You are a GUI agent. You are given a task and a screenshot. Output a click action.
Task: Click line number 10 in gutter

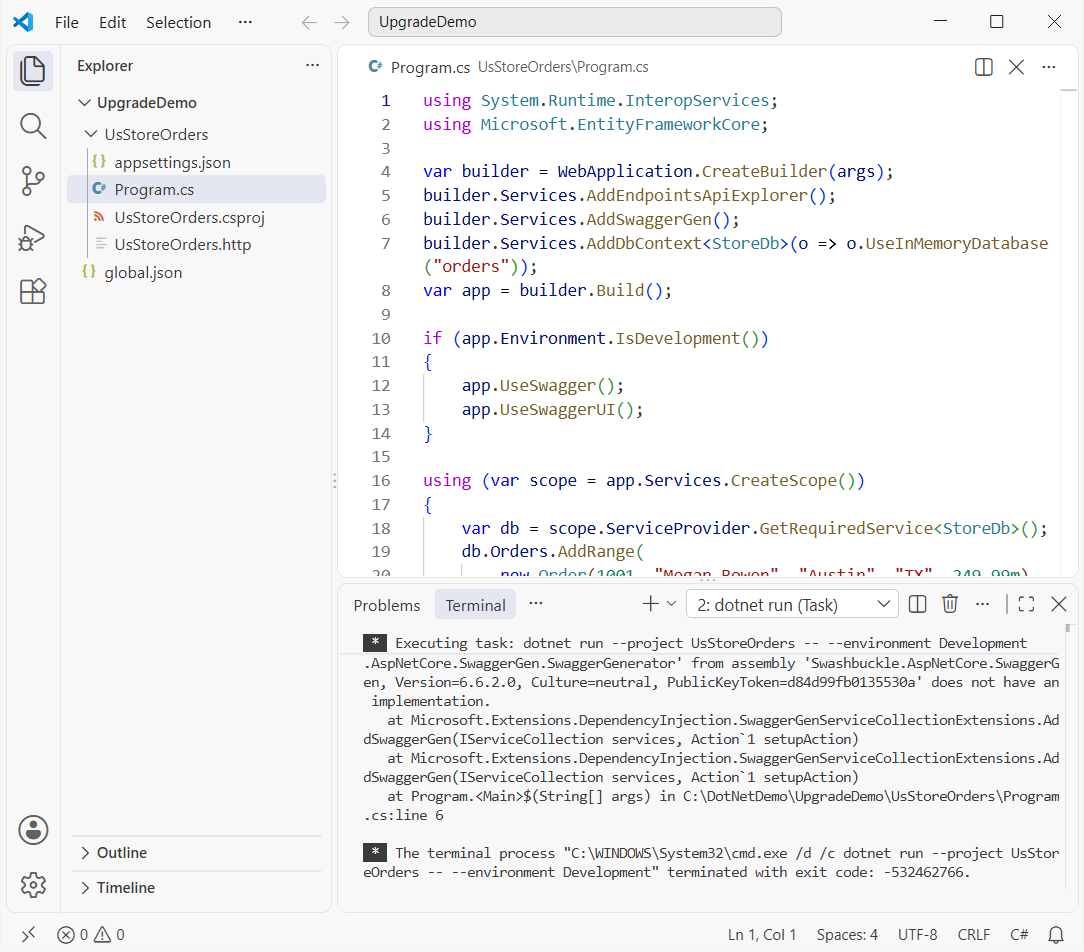[381, 339]
